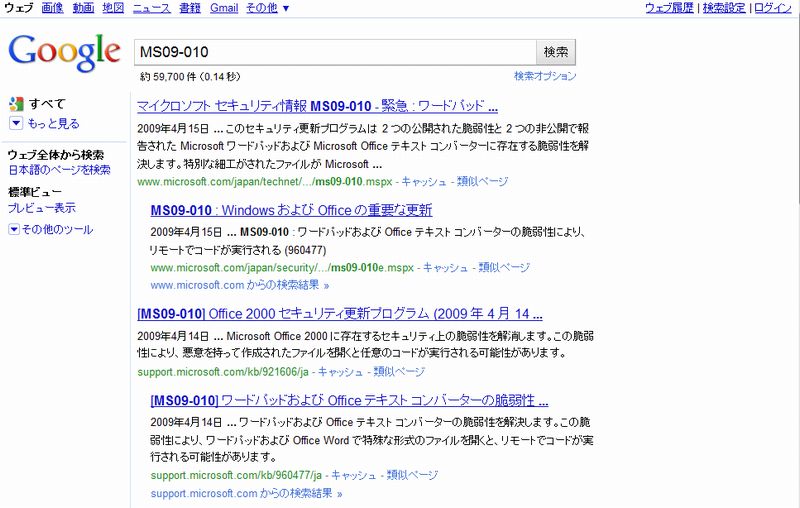Click URL support.microsoft.com/kb/960477/ja
The height and width of the screenshot is (508, 800).
point(236,475)
